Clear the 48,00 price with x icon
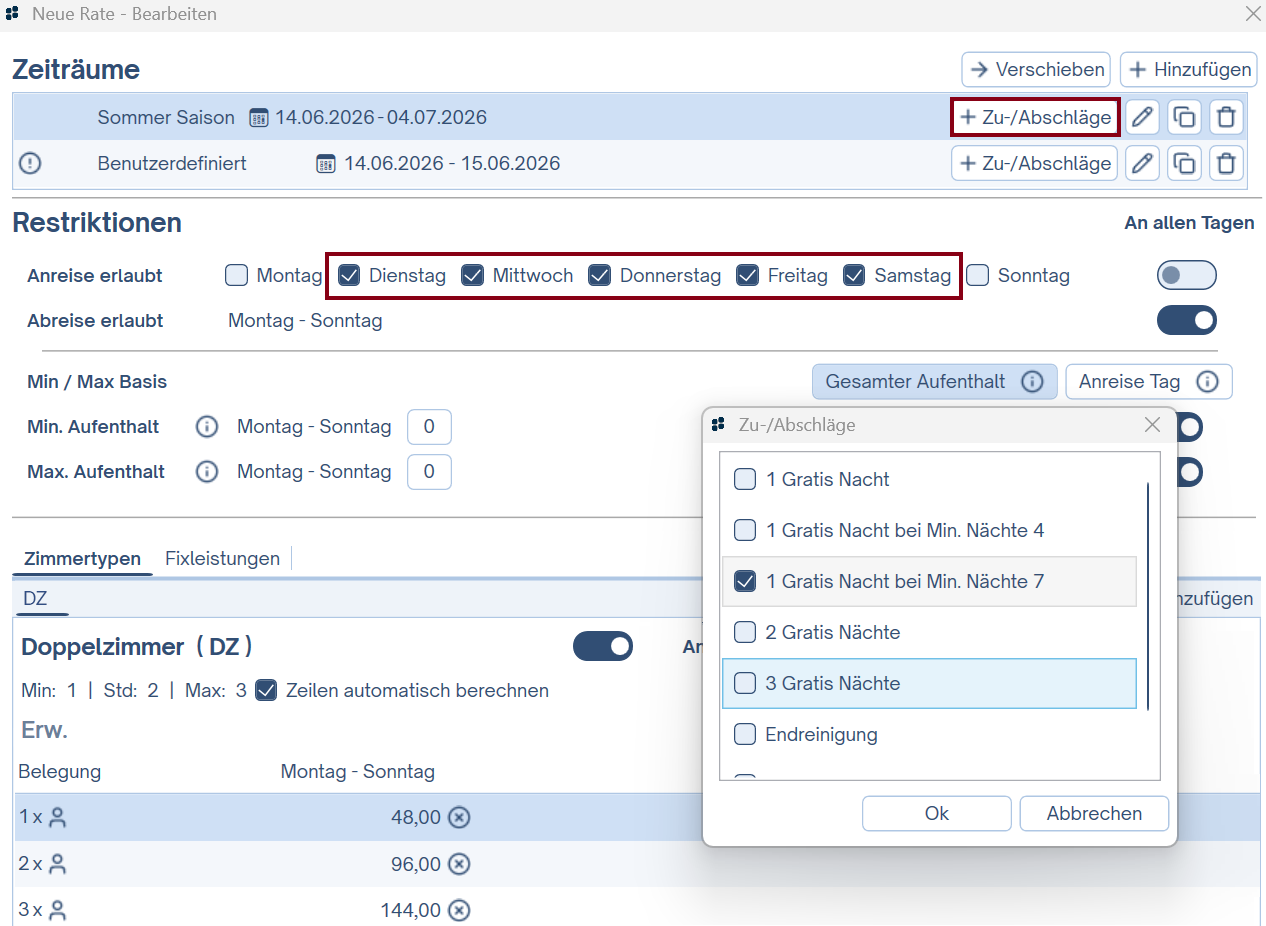 click(458, 817)
